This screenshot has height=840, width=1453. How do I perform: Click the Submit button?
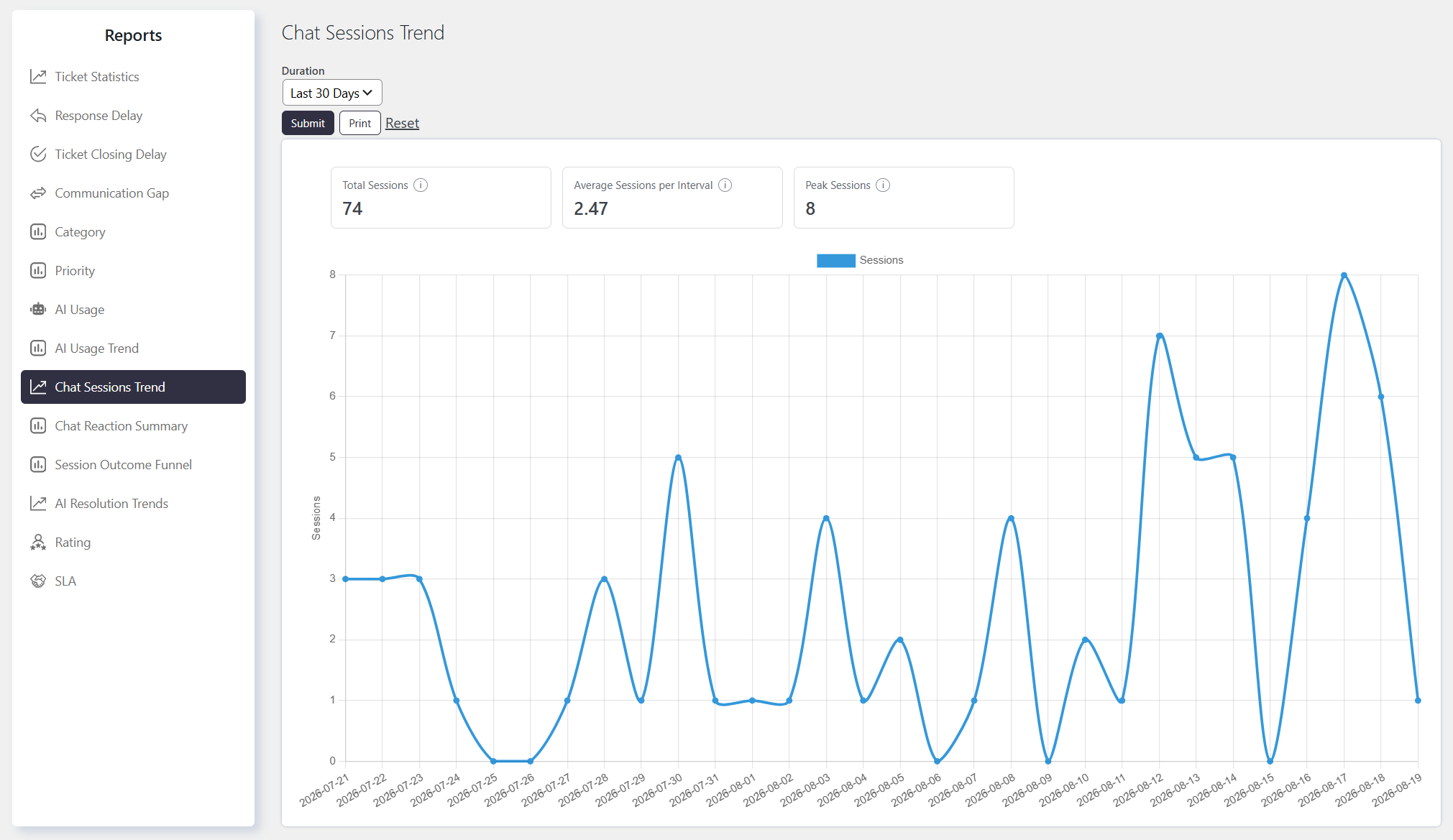(x=308, y=123)
